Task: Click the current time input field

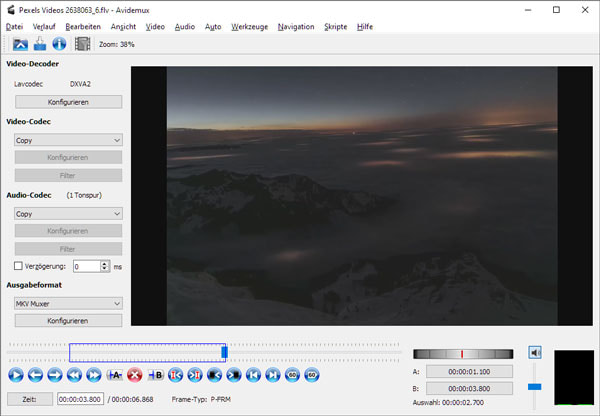Action: pyautogui.click(x=79, y=399)
